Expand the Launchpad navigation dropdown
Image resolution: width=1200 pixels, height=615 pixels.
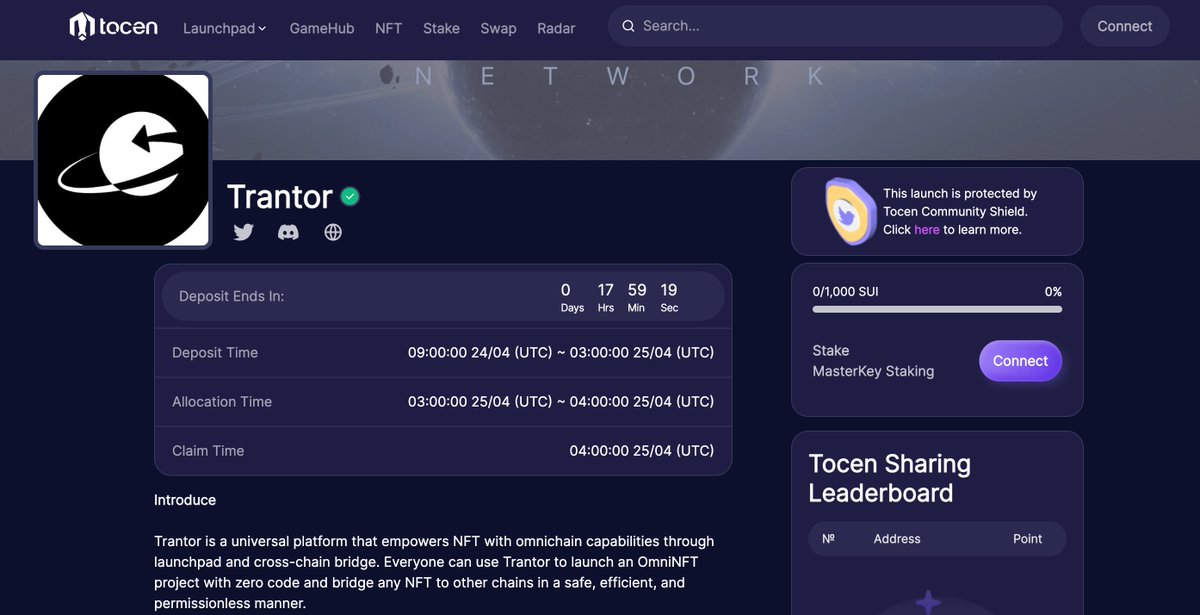pyautogui.click(x=224, y=28)
